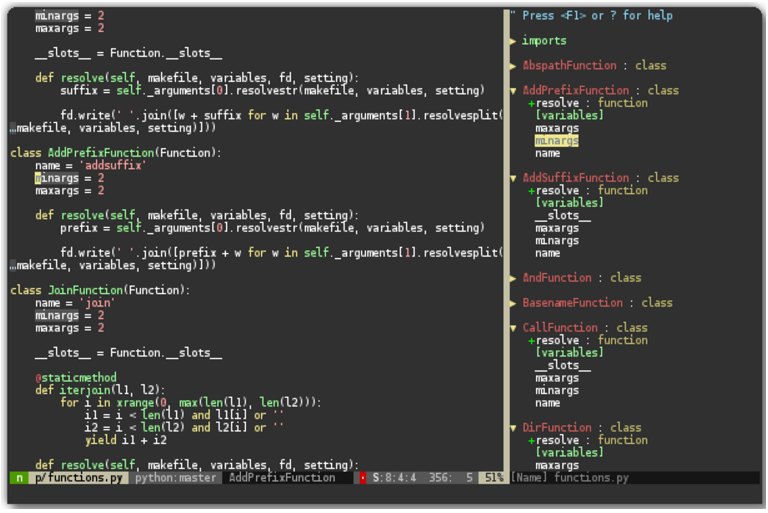This screenshot has width=768, height=513.
Task: Place cursor on 'class JoinFunction(Function):' line
Action: click(100, 291)
